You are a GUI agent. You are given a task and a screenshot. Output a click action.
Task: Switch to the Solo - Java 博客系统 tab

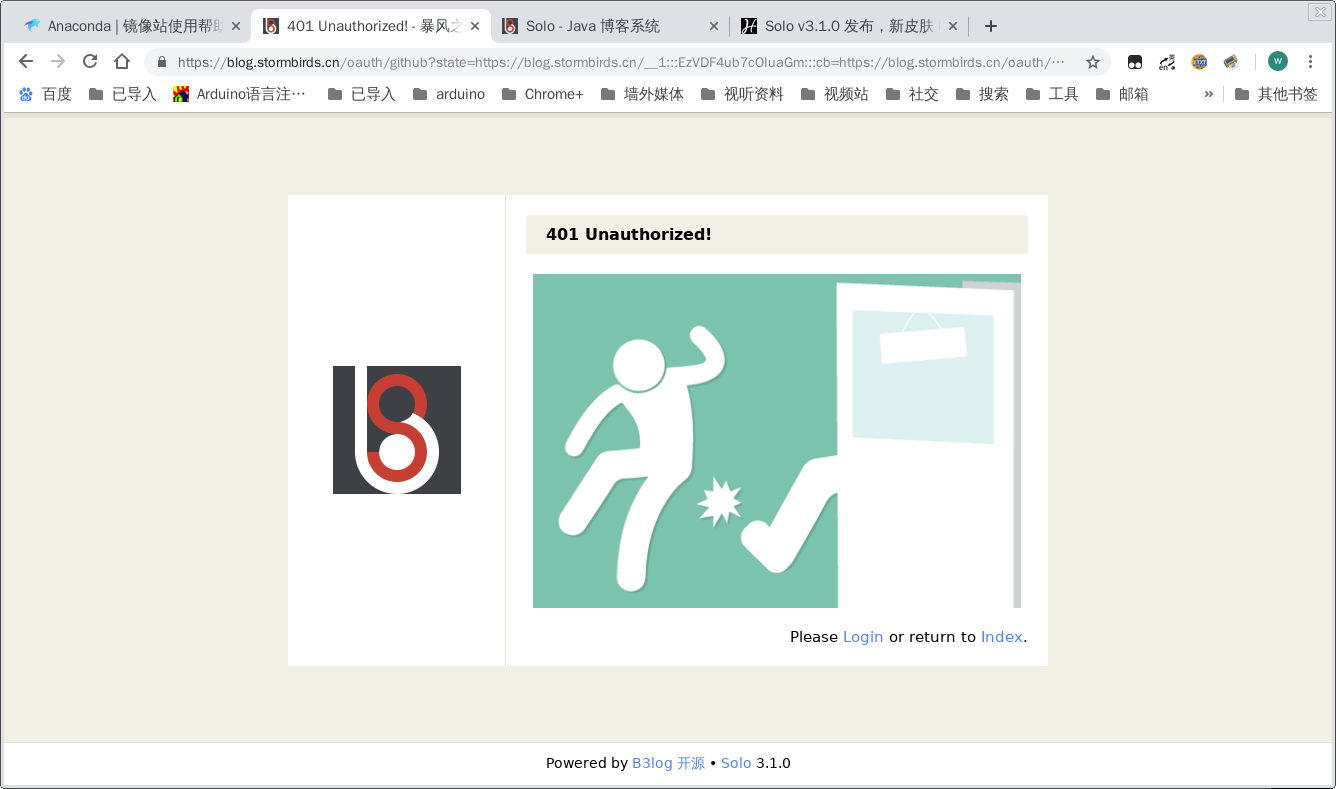coord(590,26)
